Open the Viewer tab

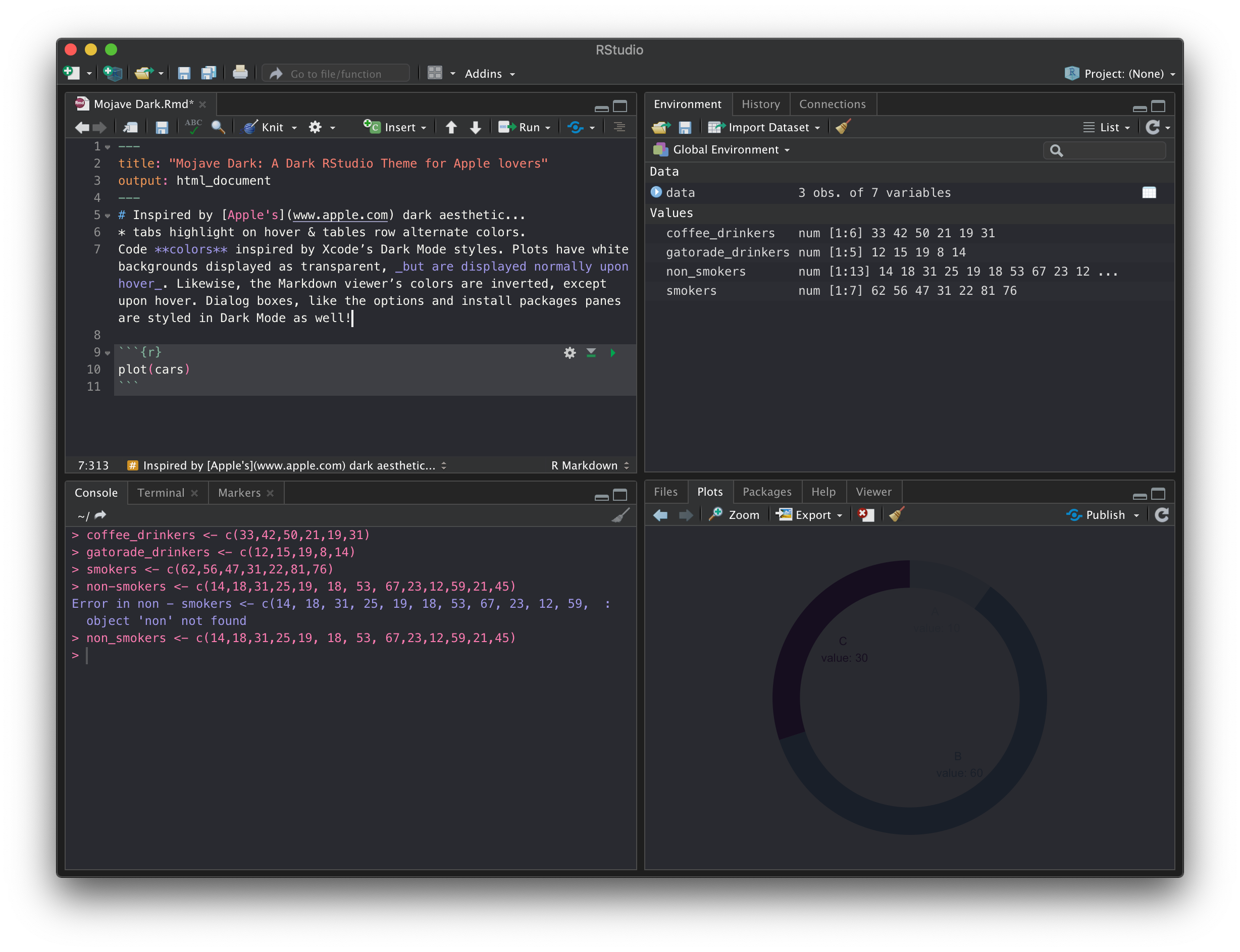(873, 492)
